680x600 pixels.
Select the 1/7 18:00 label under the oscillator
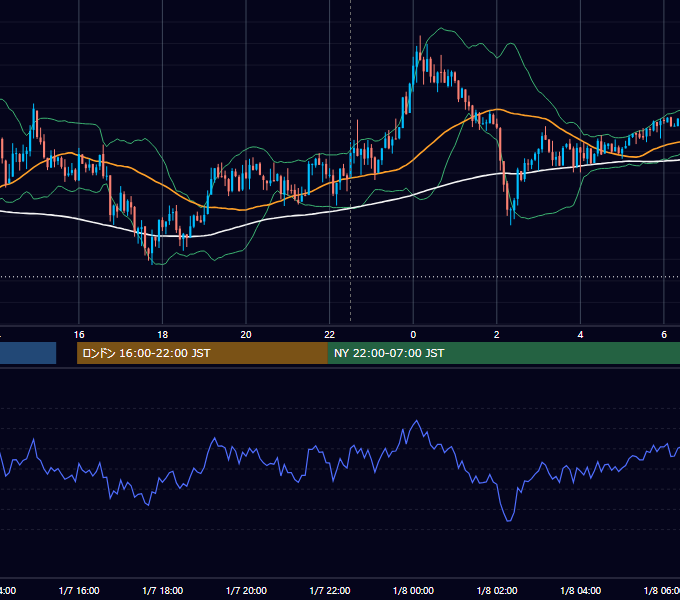tap(163, 590)
